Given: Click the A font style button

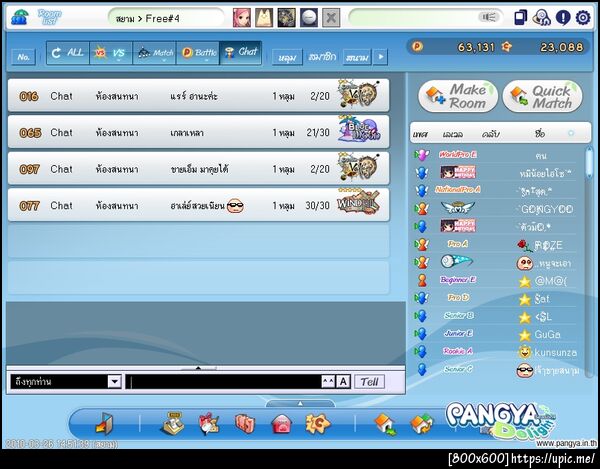Looking at the screenshot, I should (x=343, y=381).
